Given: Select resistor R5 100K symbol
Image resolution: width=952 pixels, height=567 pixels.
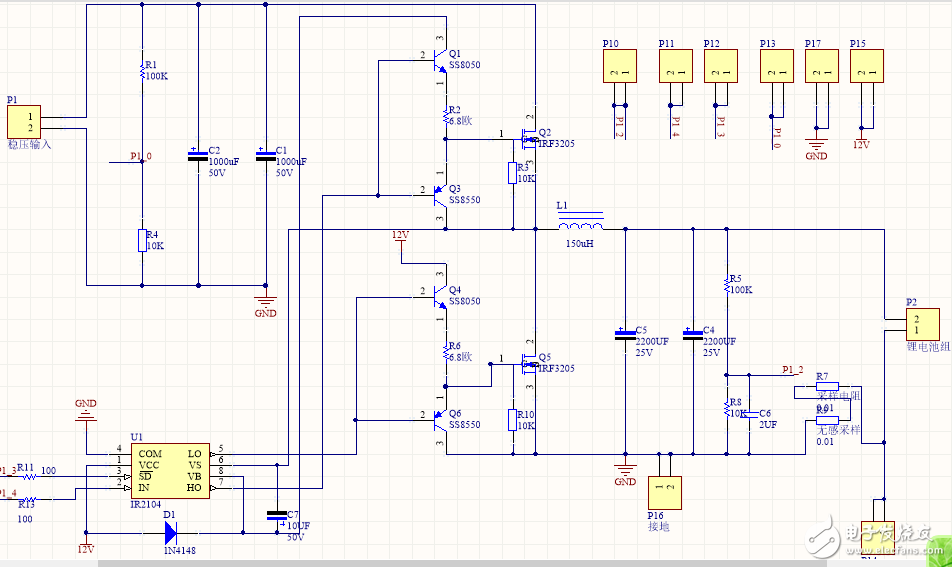Looking at the screenshot, I should pos(727,284).
